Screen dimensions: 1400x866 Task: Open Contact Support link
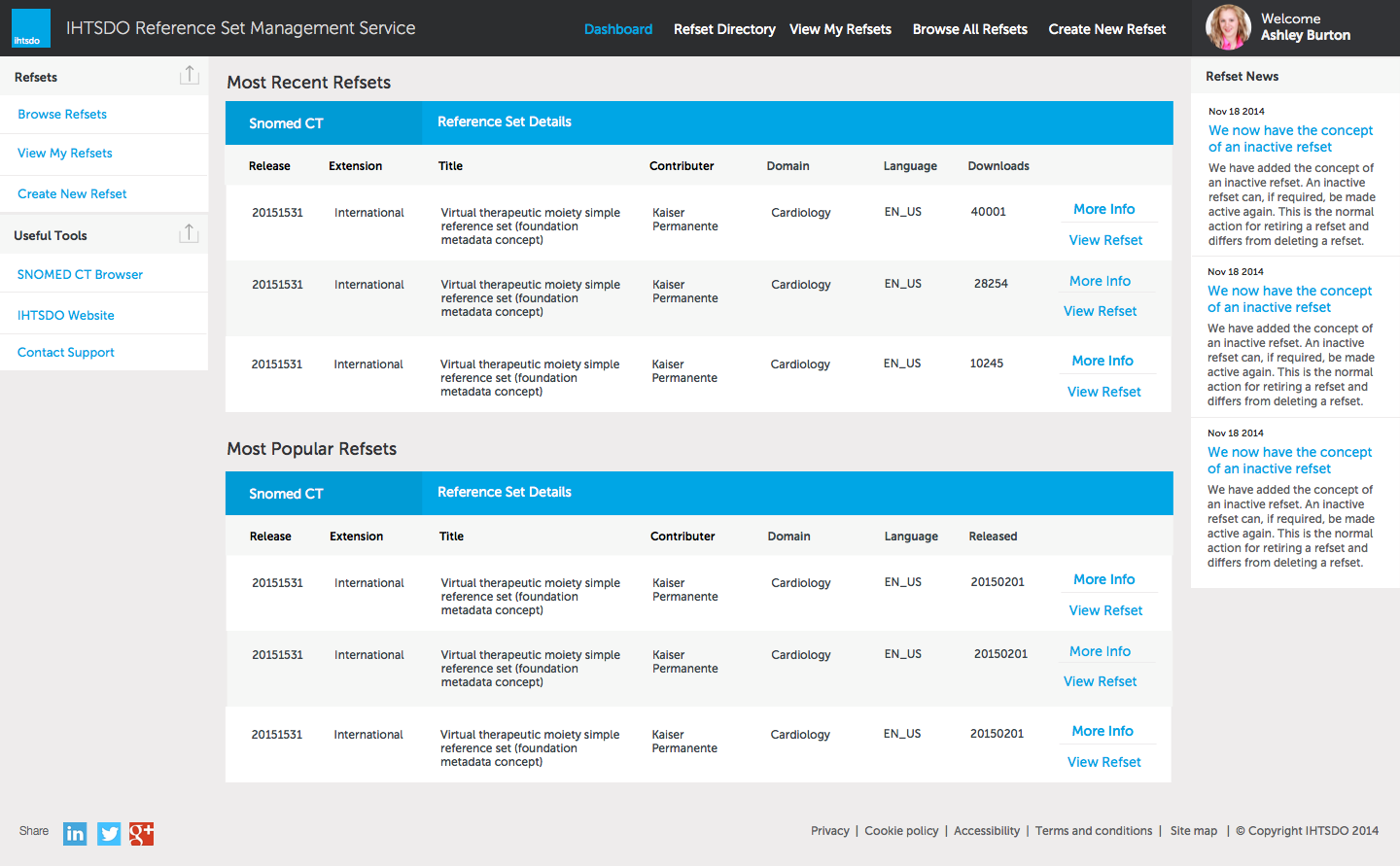tap(66, 352)
